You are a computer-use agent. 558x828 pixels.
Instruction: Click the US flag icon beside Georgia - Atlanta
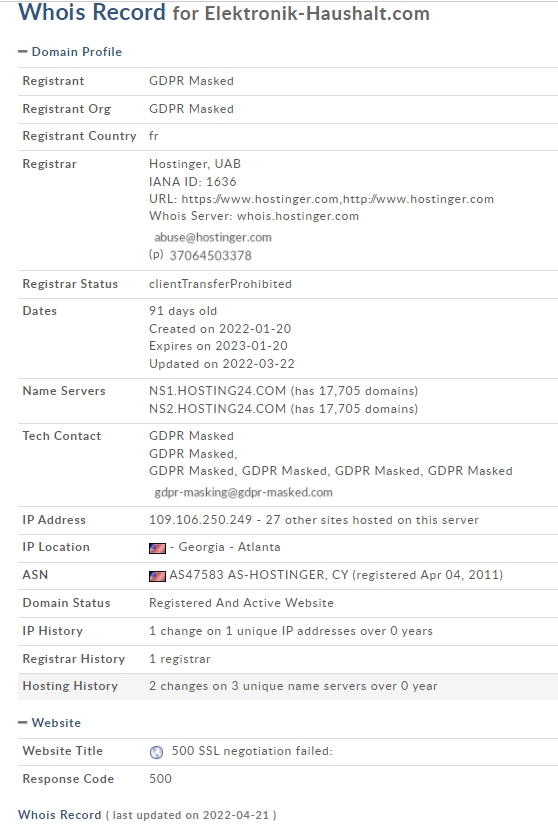click(157, 548)
